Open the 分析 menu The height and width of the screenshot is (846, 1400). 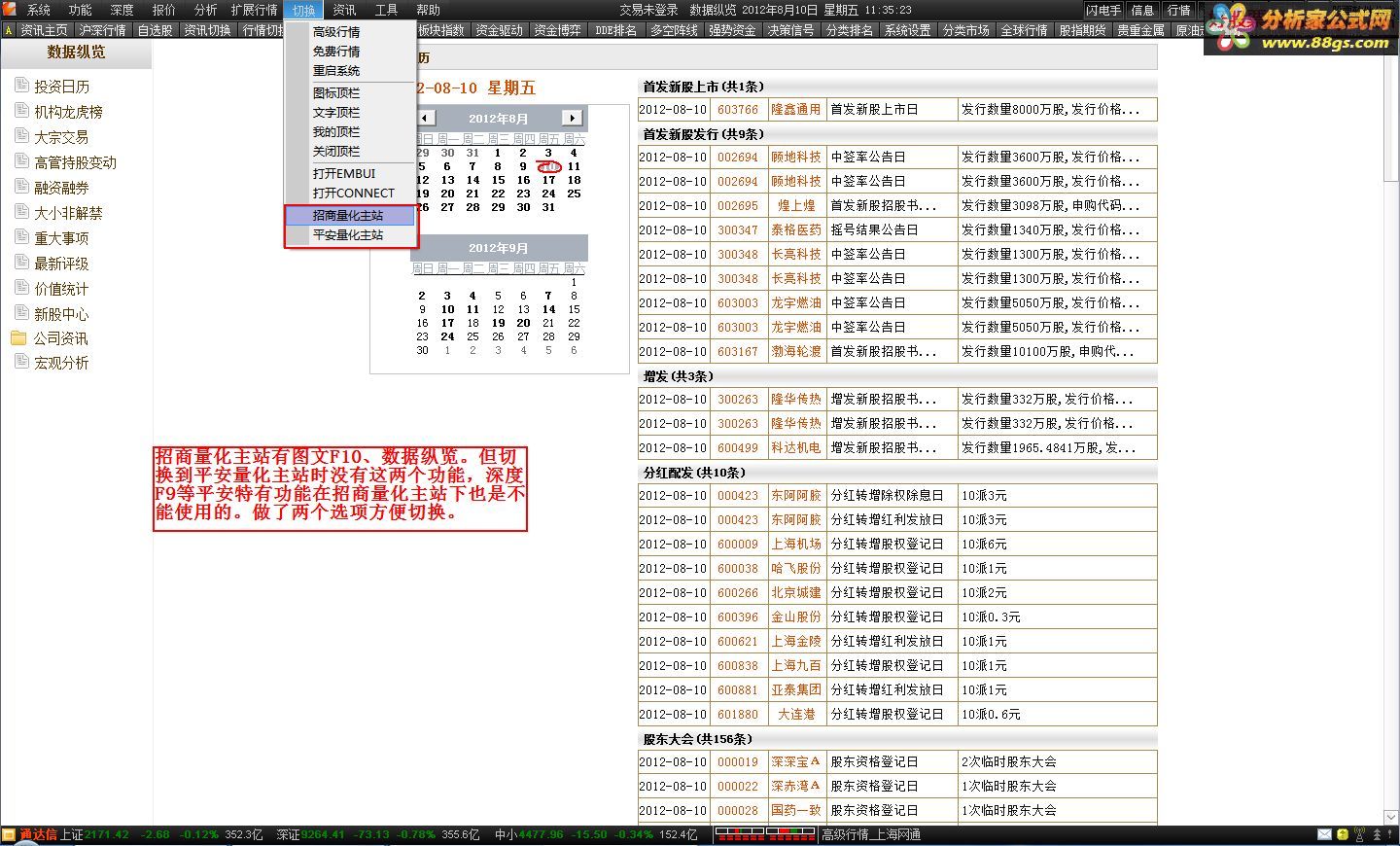click(x=206, y=10)
